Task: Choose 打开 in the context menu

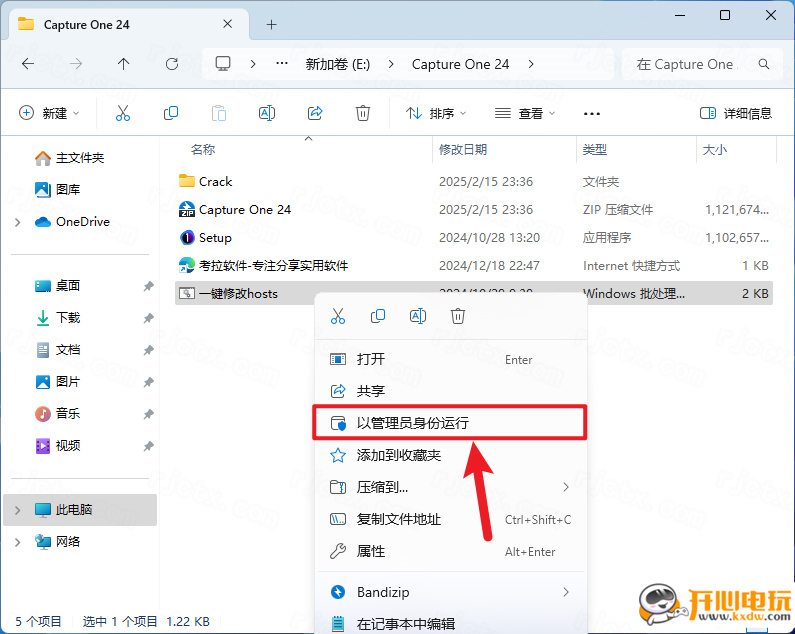Action: (x=451, y=359)
